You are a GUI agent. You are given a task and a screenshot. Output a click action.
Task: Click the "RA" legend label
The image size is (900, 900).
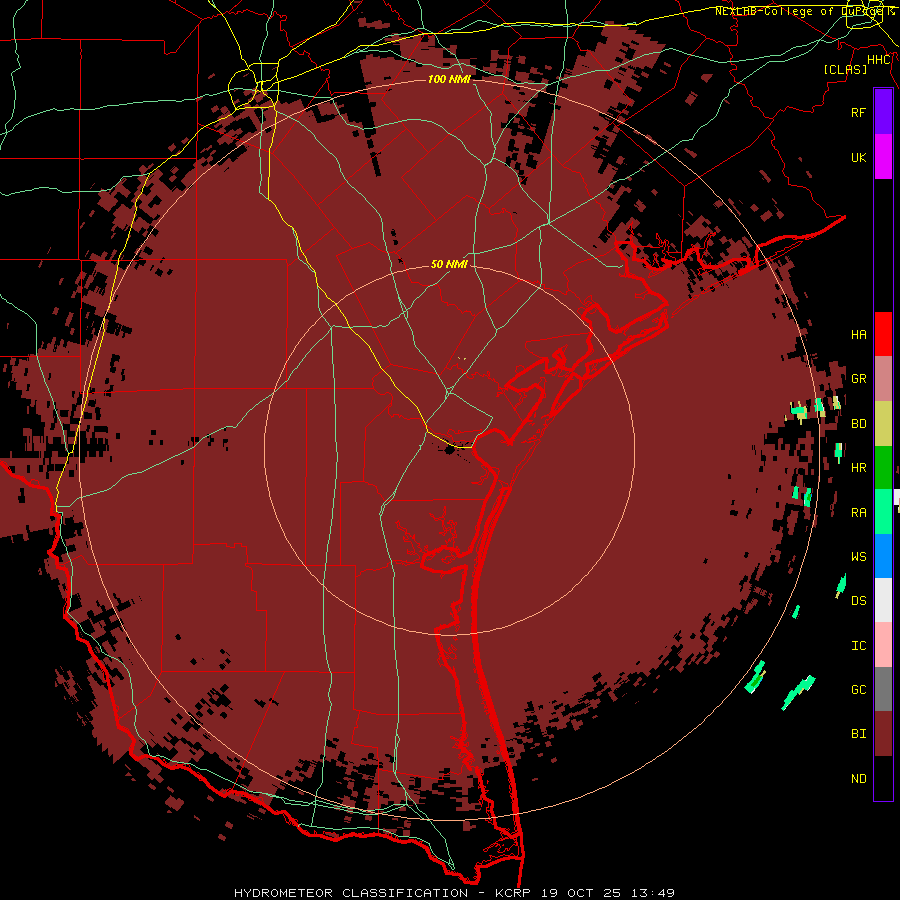pyautogui.click(x=858, y=512)
